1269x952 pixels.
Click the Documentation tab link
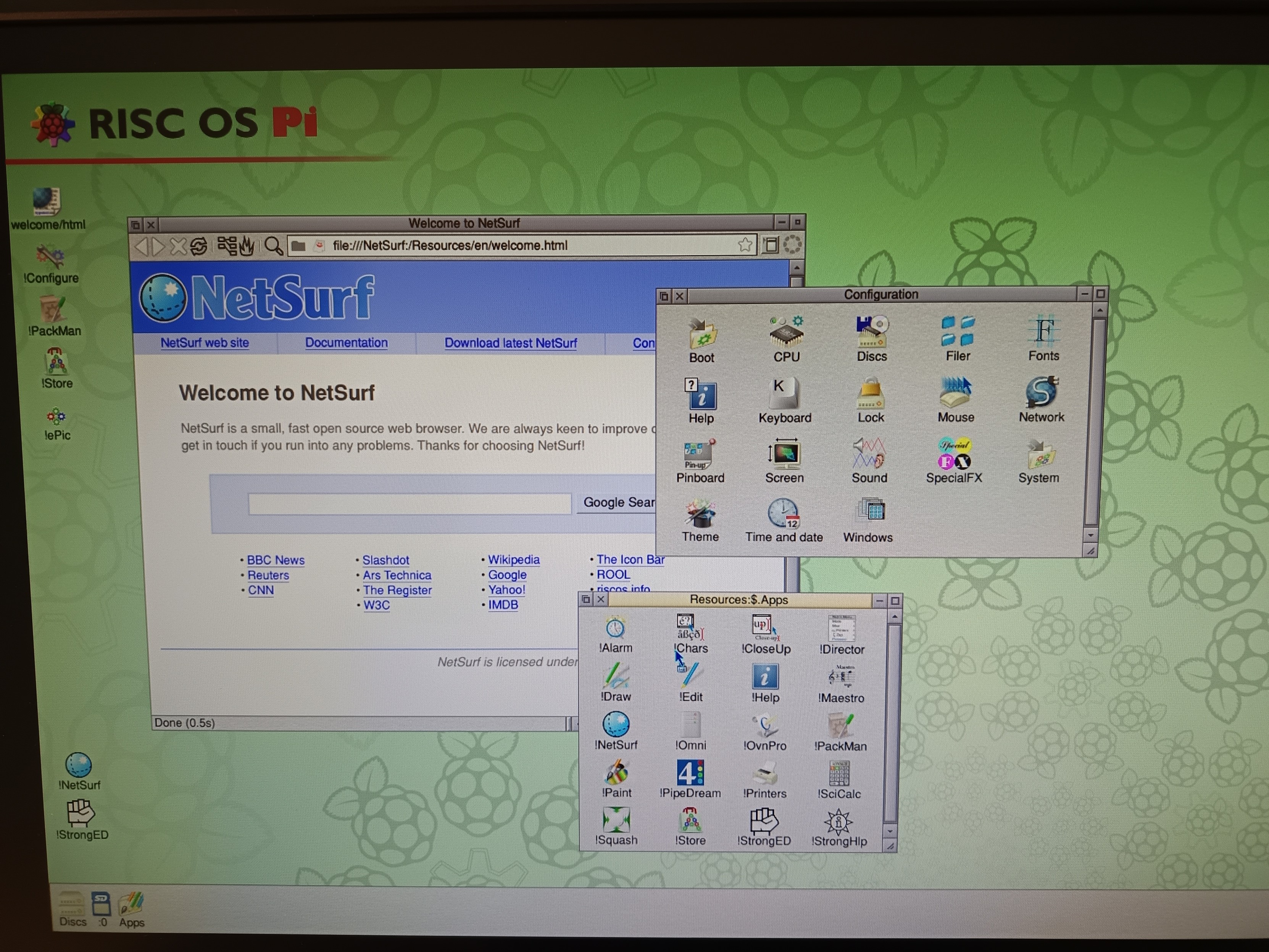[x=346, y=342]
